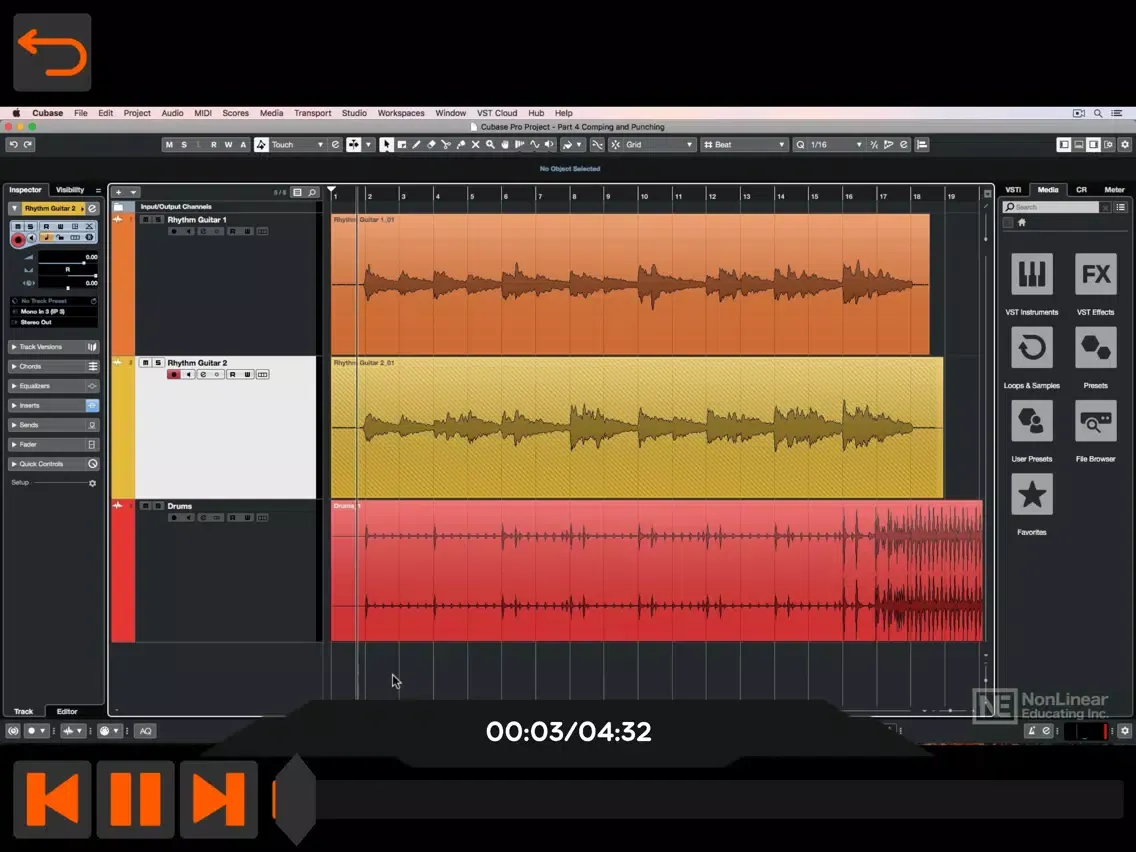Go to previous video button
Image resolution: width=1136 pixels, height=852 pixels.
pos(52,800)
